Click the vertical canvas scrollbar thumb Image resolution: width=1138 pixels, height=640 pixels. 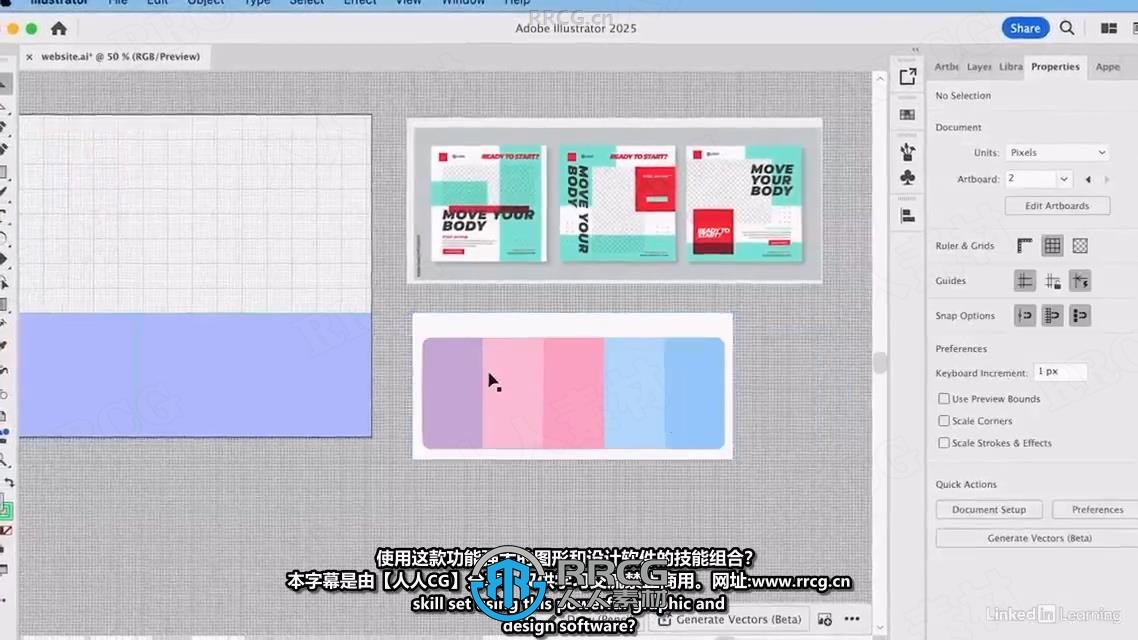(x=880, y=363)
